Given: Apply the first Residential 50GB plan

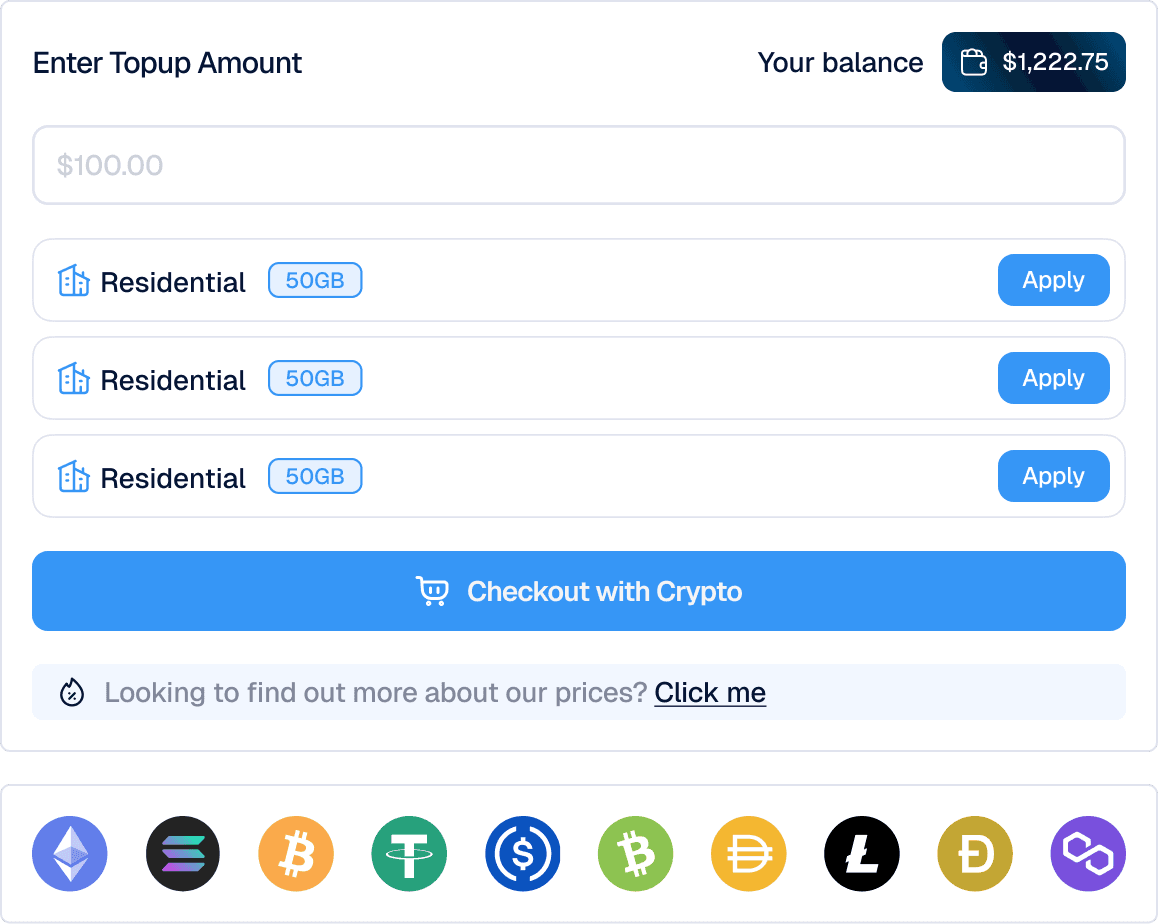Looking at the screenshot, I should tap(1053, 280).
